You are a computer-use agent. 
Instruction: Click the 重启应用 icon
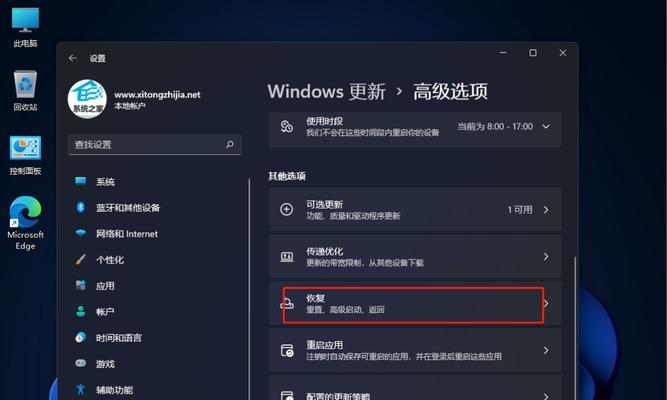[287, 351]
